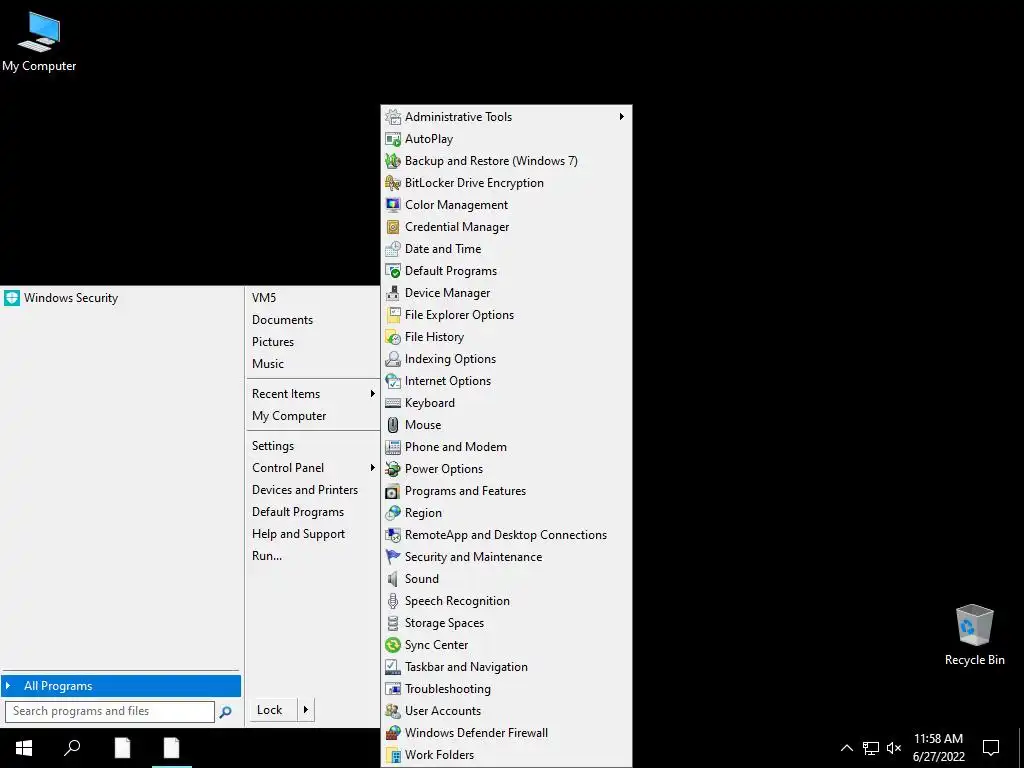
Task: Click the File History icon
Action: click(x=392, y=337)
